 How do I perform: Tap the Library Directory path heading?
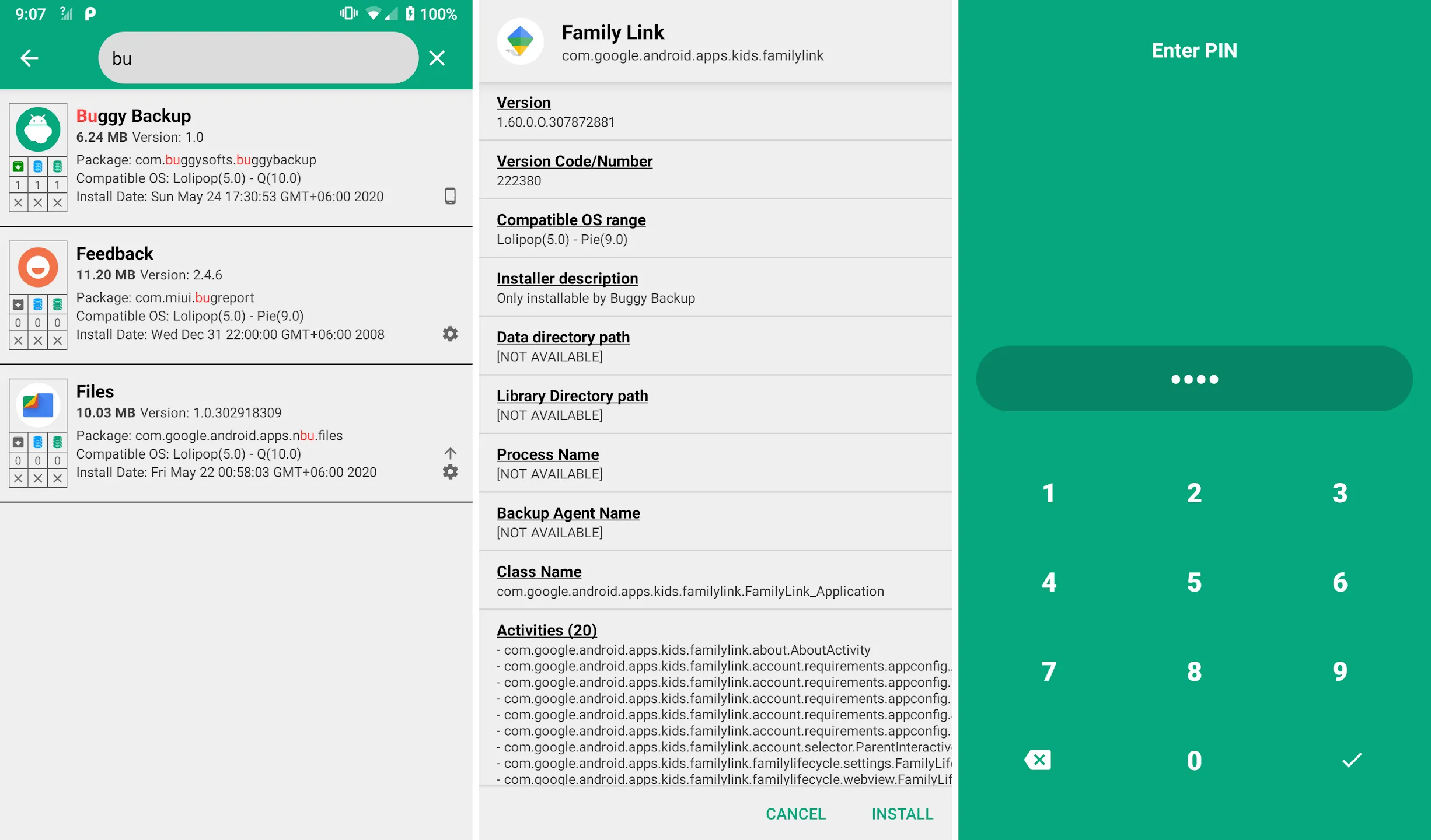(x=572, y=396)
